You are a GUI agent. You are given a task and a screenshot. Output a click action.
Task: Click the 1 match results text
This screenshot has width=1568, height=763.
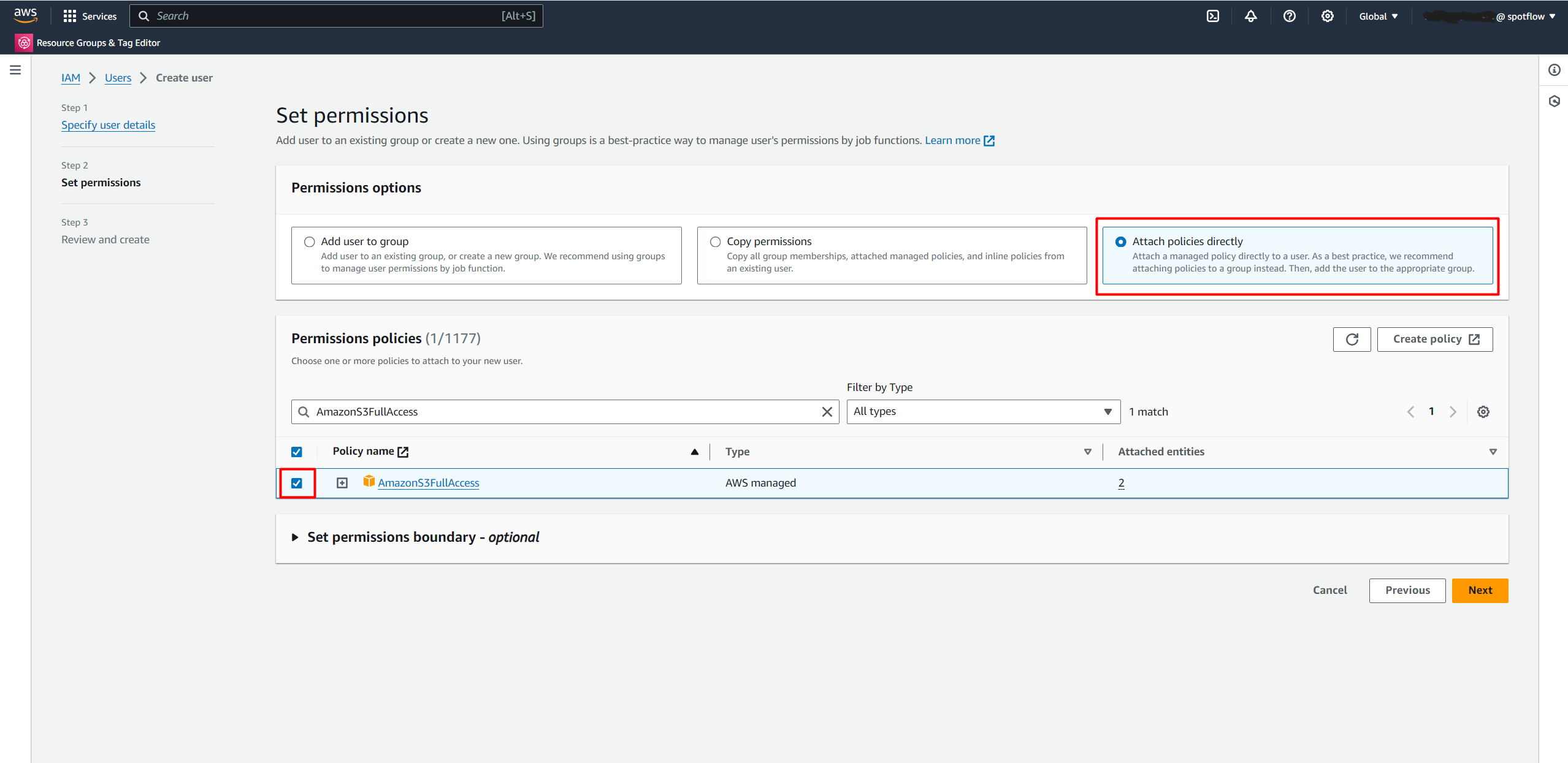(x=1149, y=412)
